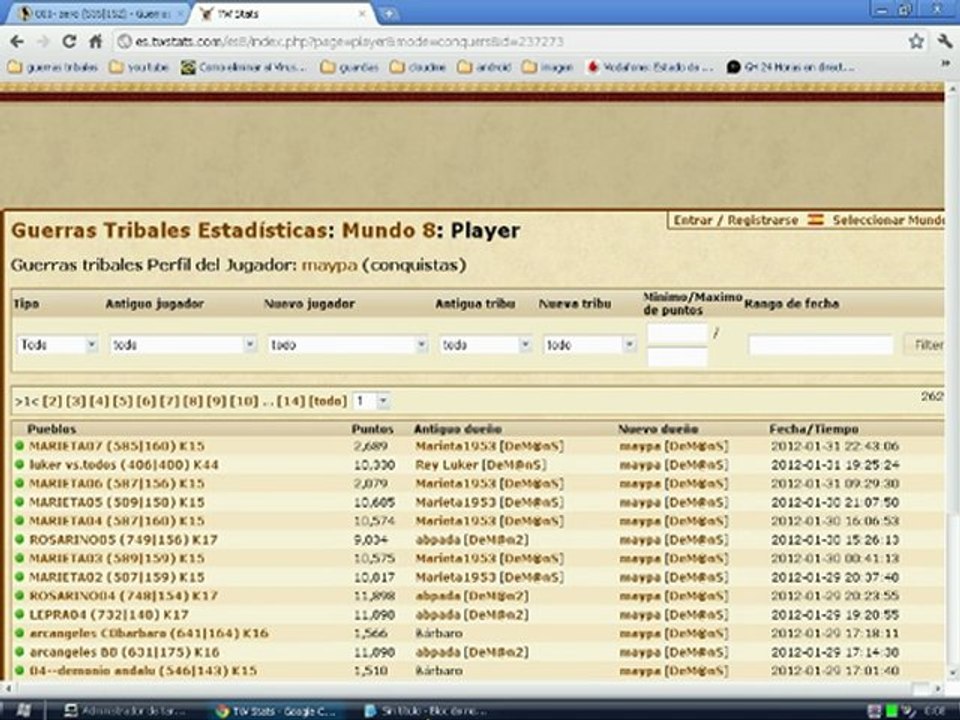Go to results page [14]

[x=291, y=402]
